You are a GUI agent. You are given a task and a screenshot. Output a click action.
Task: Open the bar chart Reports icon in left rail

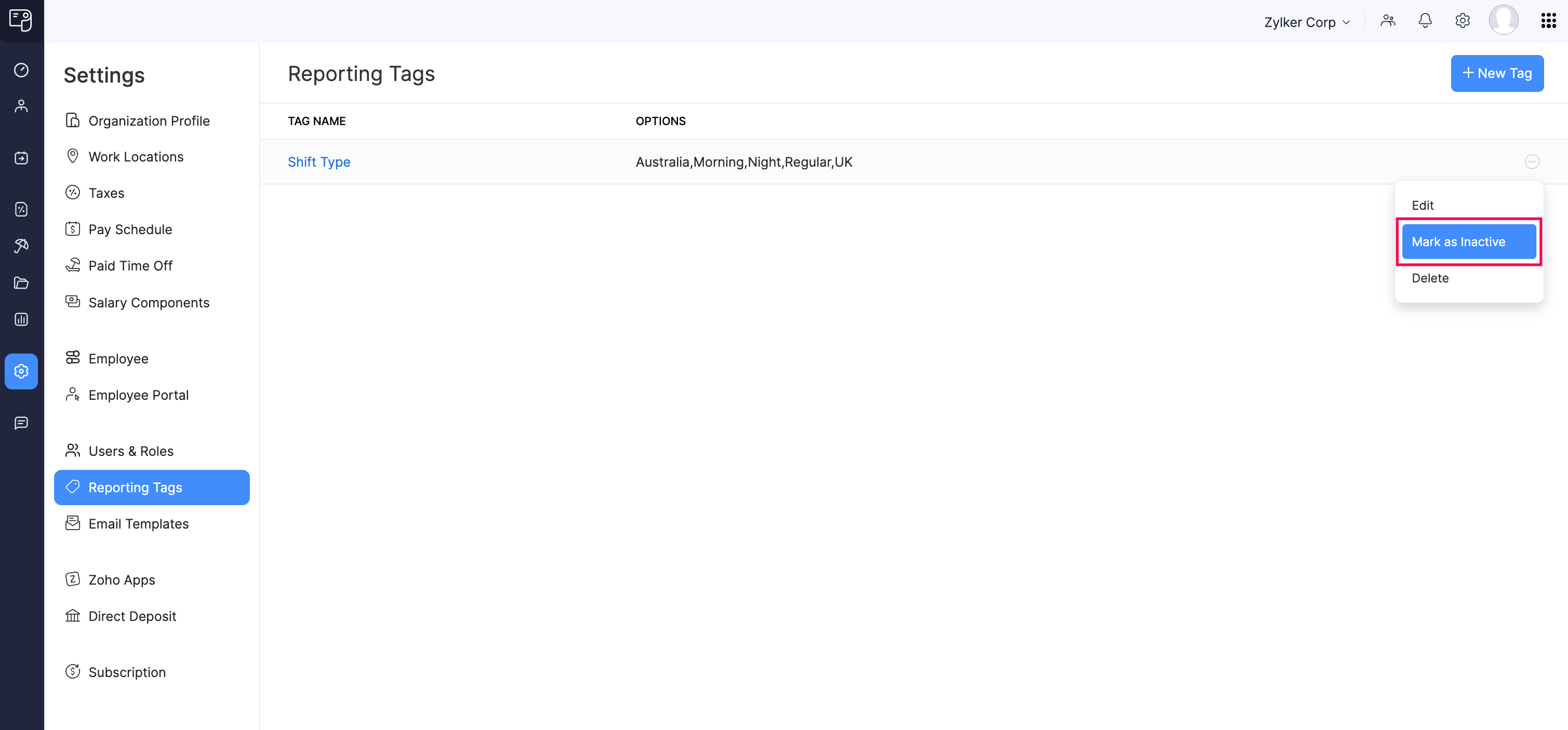[x=21, y=319]
